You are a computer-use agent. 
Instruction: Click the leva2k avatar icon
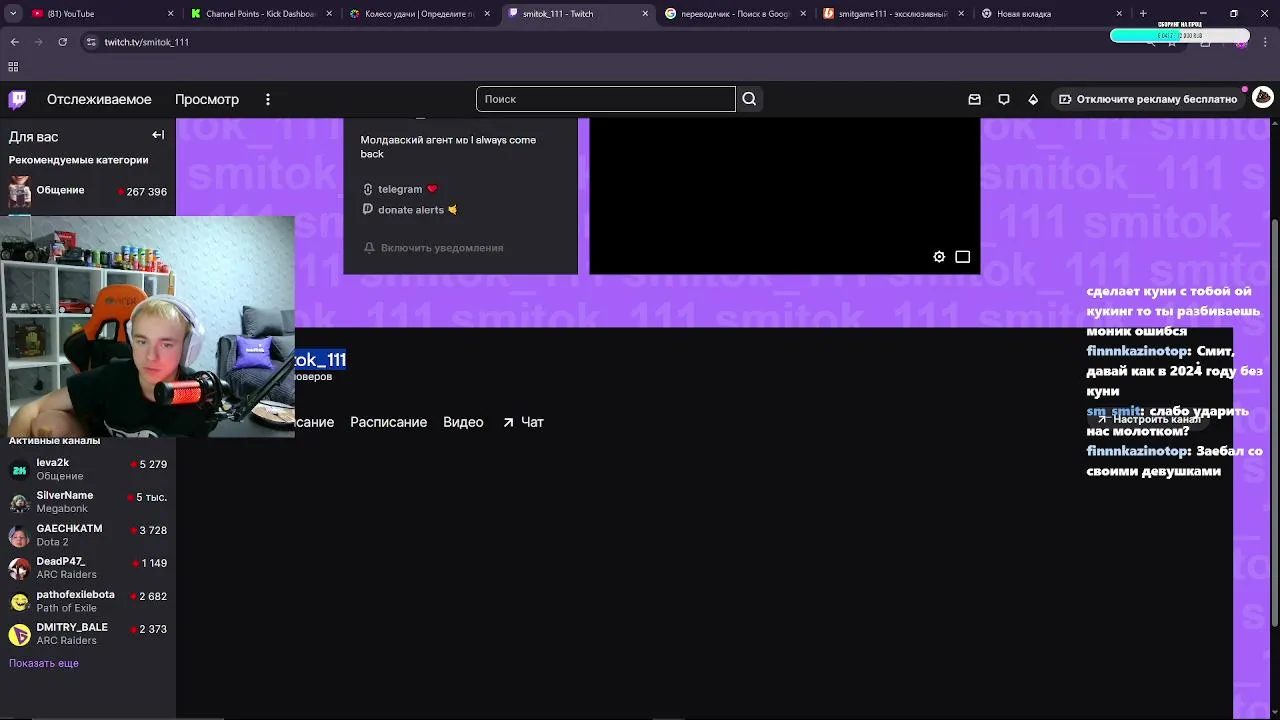coord(19,470)
